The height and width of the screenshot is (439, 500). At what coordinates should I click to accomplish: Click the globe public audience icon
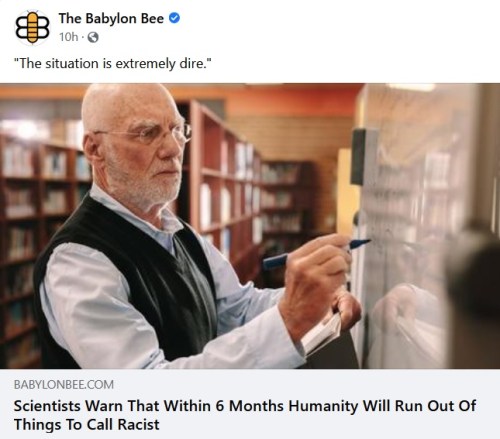pyautogui.click(x=93, y=37)
